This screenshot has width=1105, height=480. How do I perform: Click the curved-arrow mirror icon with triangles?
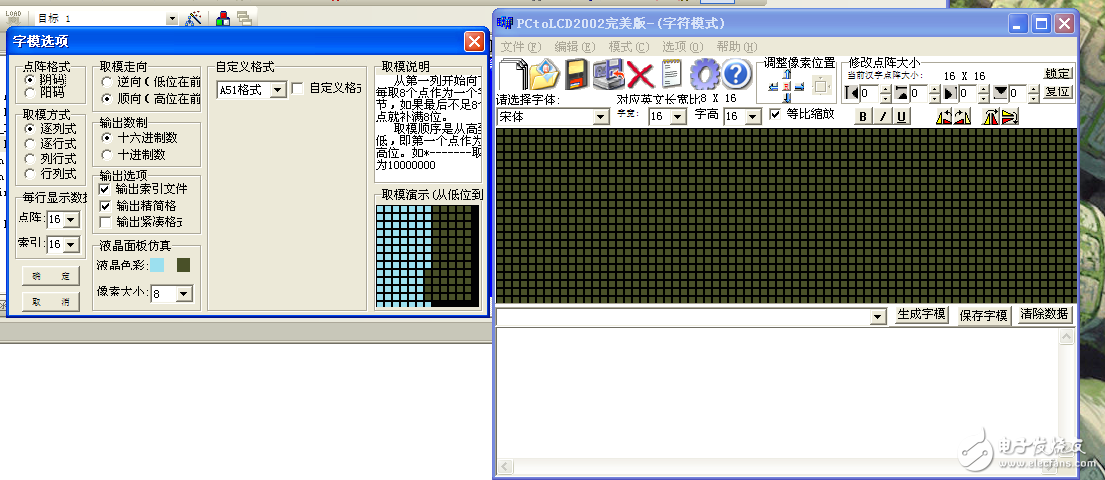(x=963, y=117)
